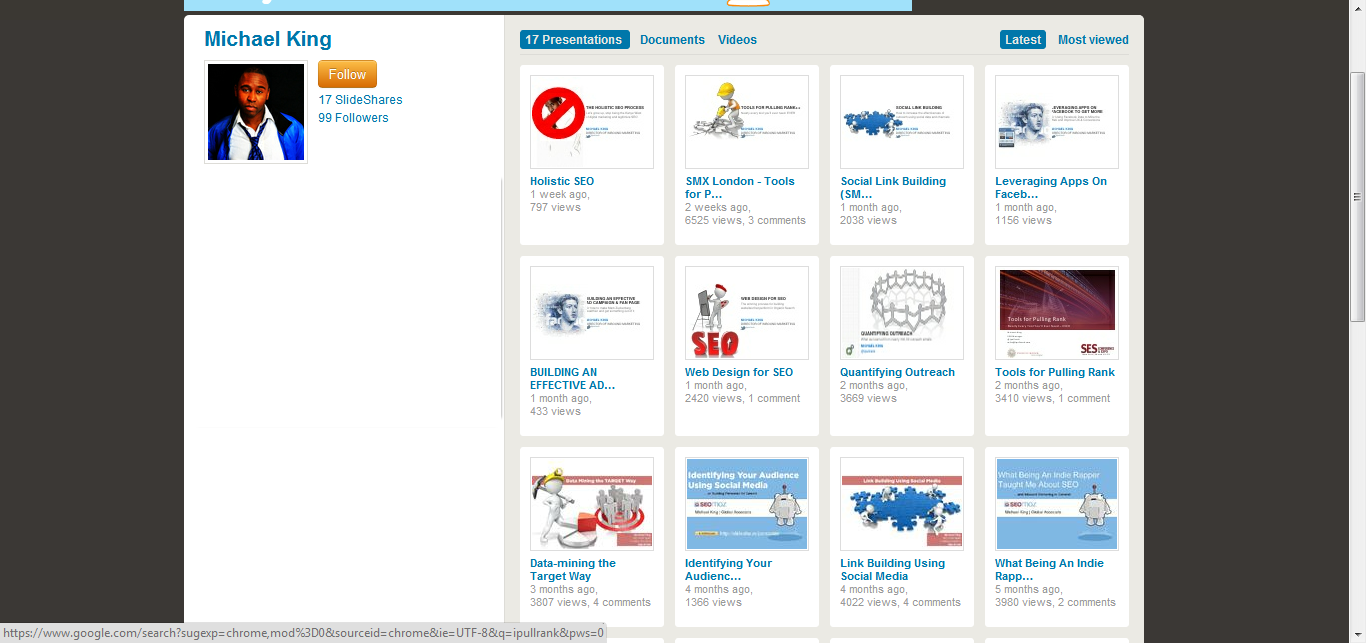This screenshot has height=643, width=1366.
Task: Select the 17 Presentations tab
Action: 574,40
